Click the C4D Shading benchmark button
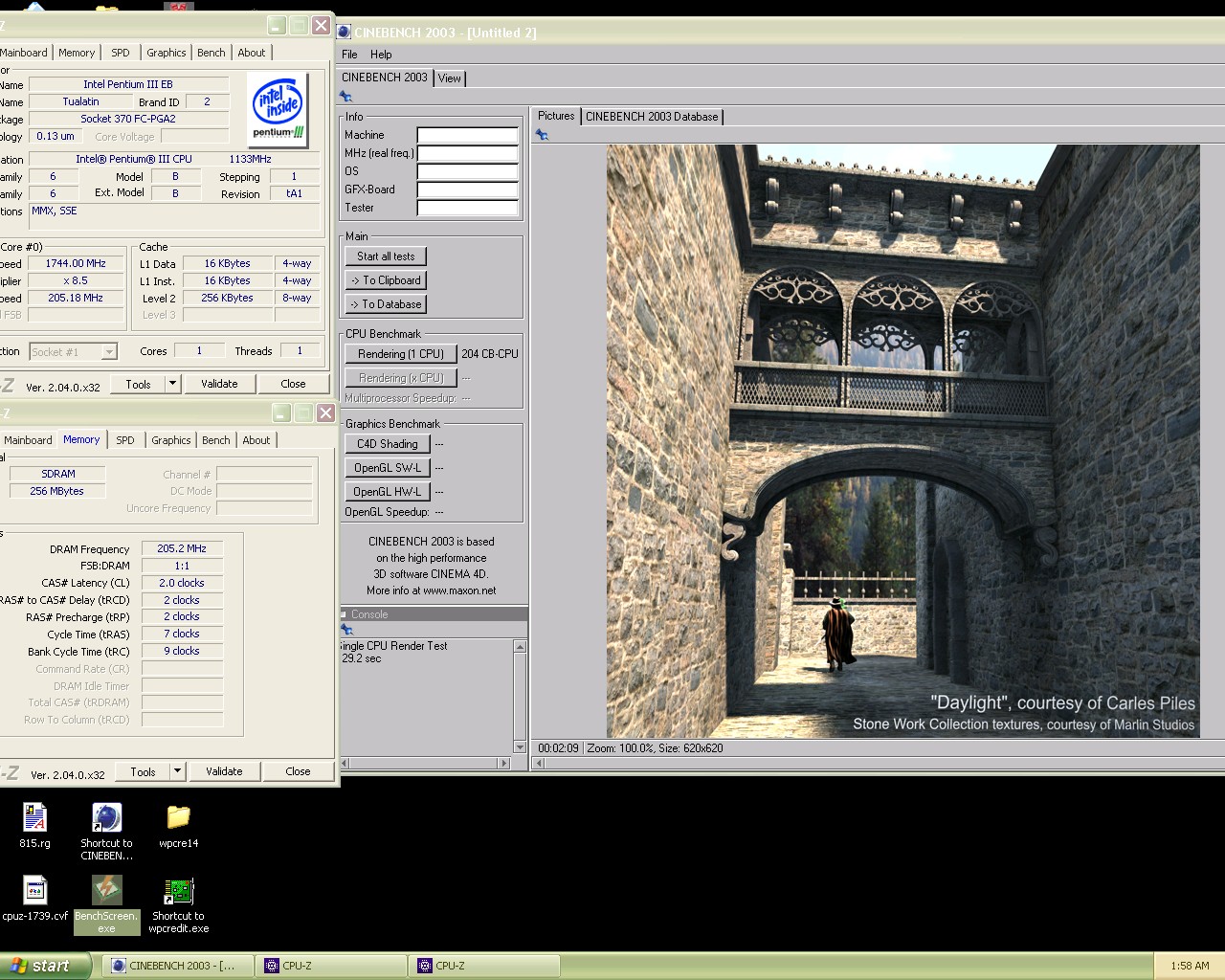This screenshot has height=980, width=1225. click(387, 444)
